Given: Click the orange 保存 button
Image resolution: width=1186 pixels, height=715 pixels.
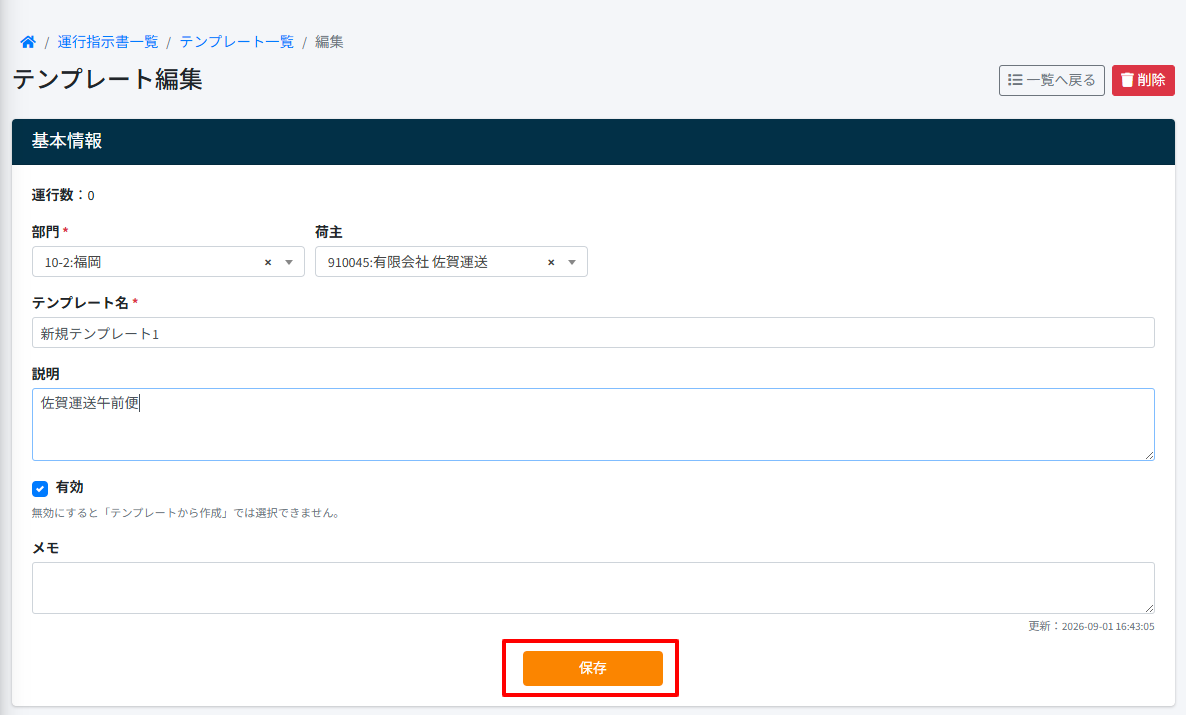Looking at the screenshot, I should coord(593,668).
